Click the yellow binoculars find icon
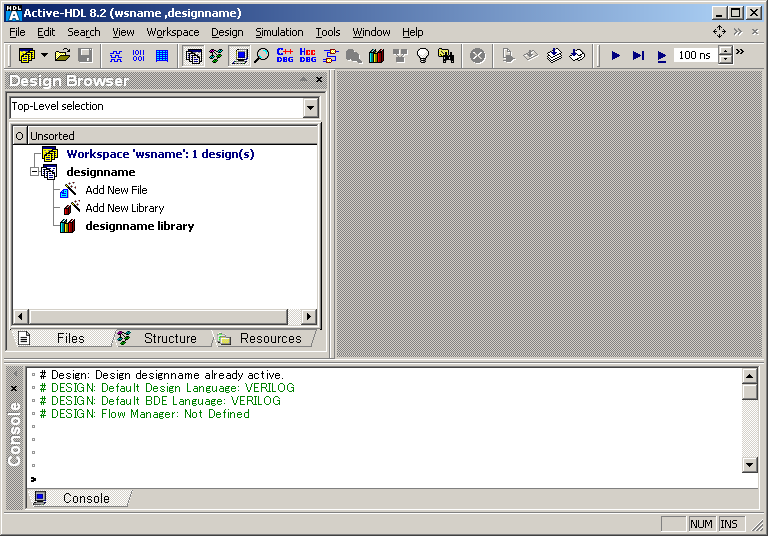The image size is (768, 536). [446, 56]
